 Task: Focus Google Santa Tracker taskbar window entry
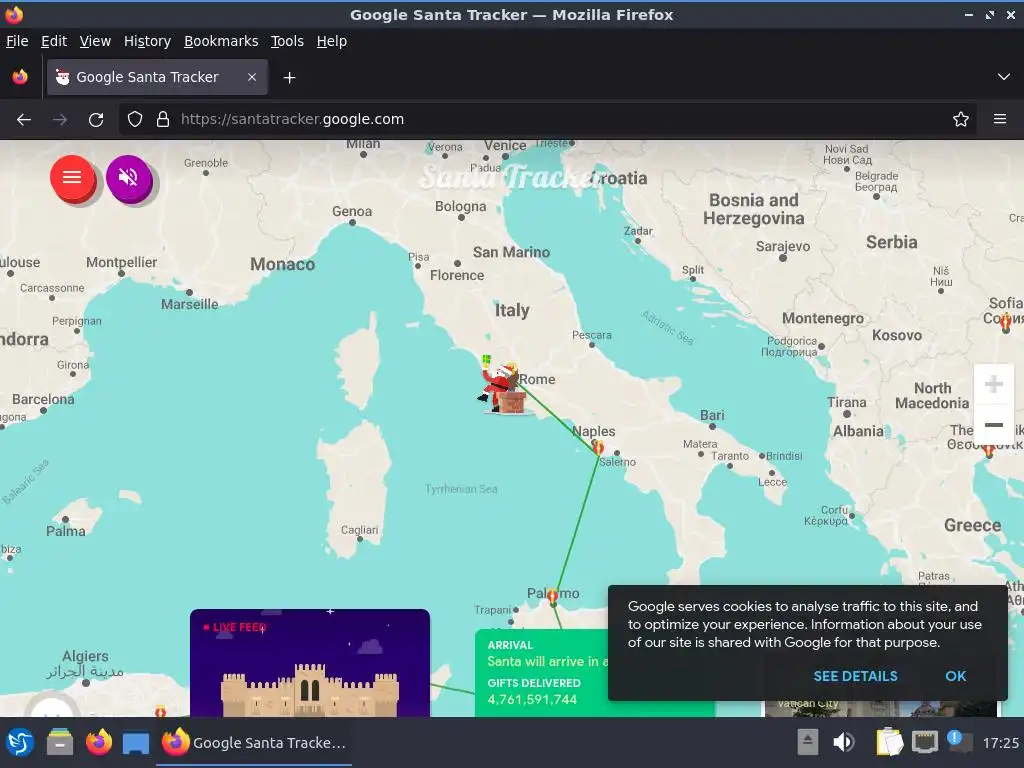point(255,743)
